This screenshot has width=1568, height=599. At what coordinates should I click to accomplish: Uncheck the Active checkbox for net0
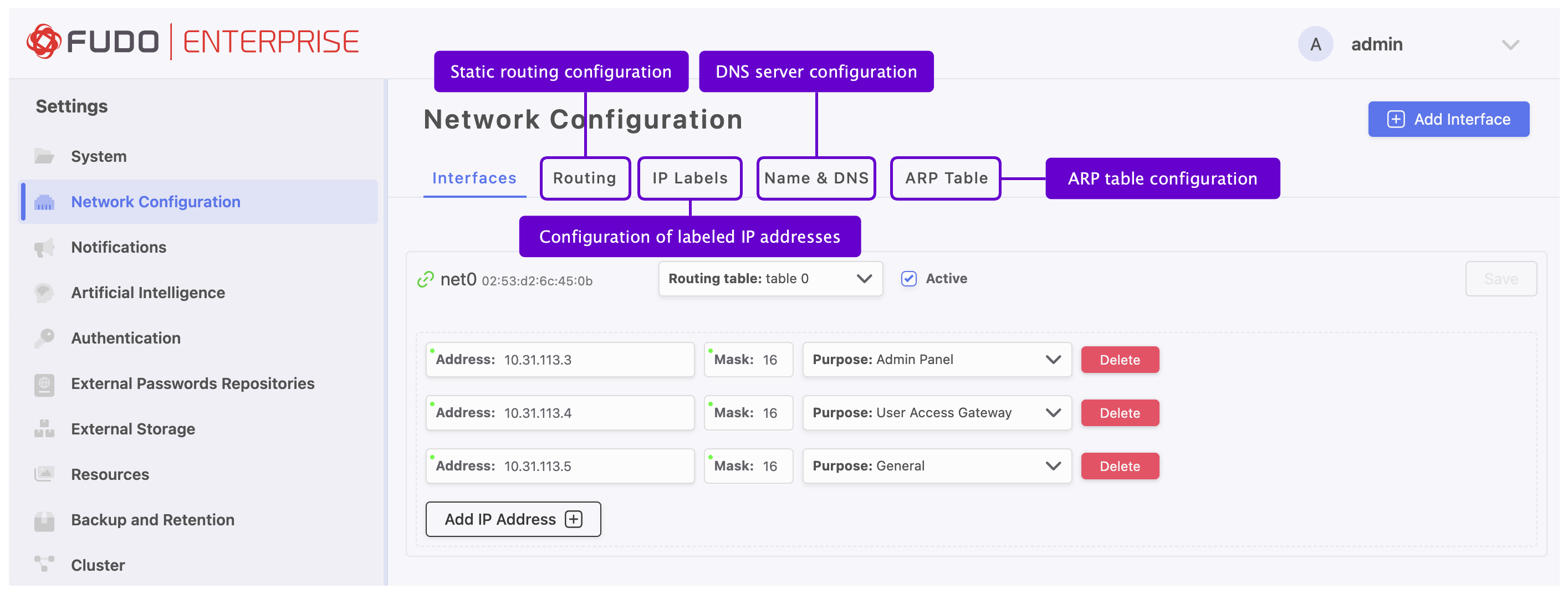908,279
